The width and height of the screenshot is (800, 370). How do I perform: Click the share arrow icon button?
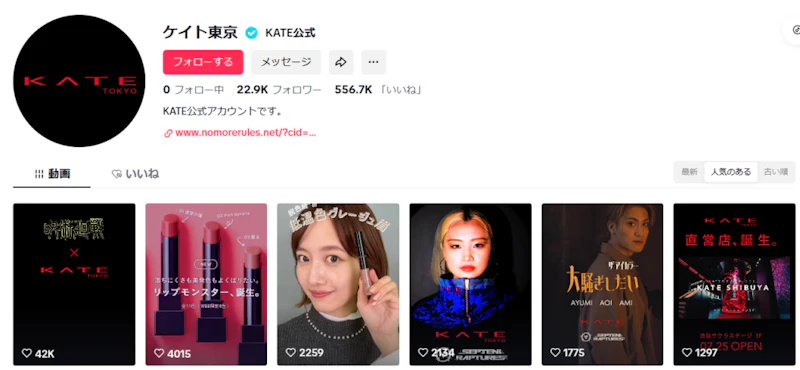(341, 62)
